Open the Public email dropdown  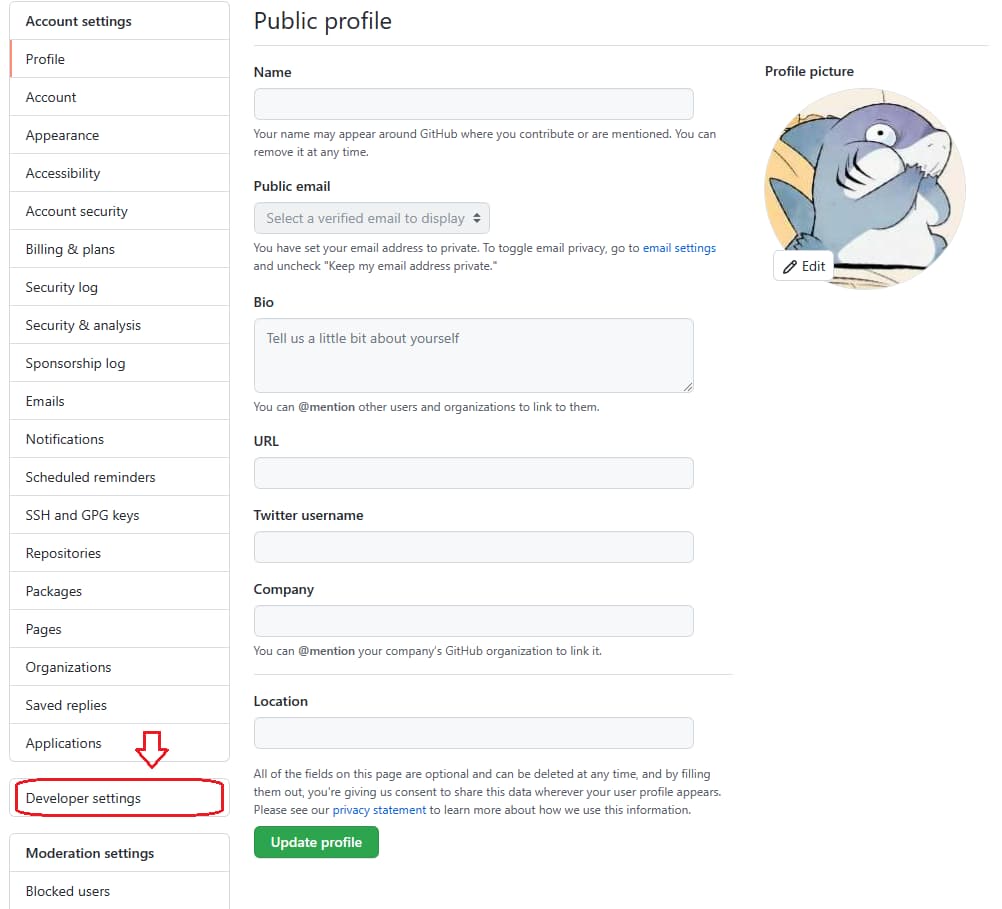[x=372, y=218]
